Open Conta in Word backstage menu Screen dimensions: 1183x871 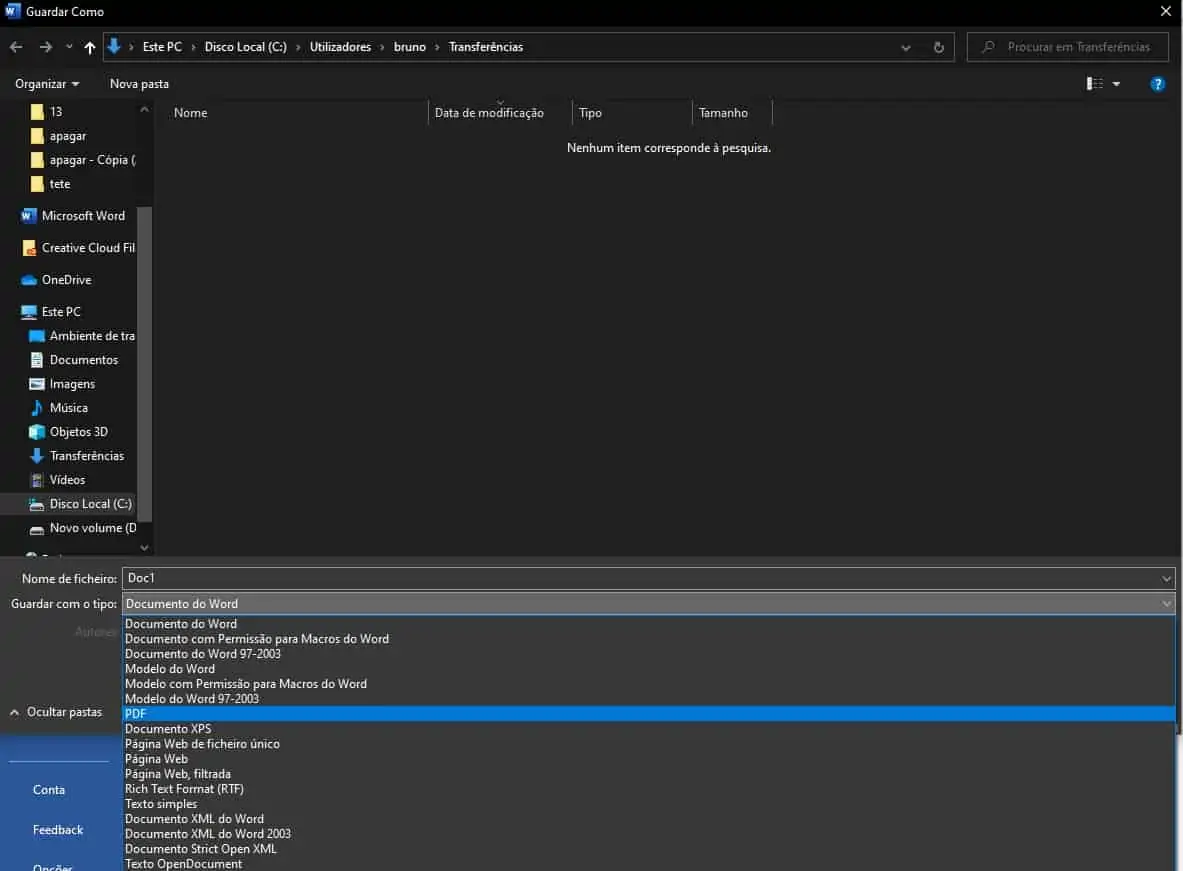click(x=49, y=790)
